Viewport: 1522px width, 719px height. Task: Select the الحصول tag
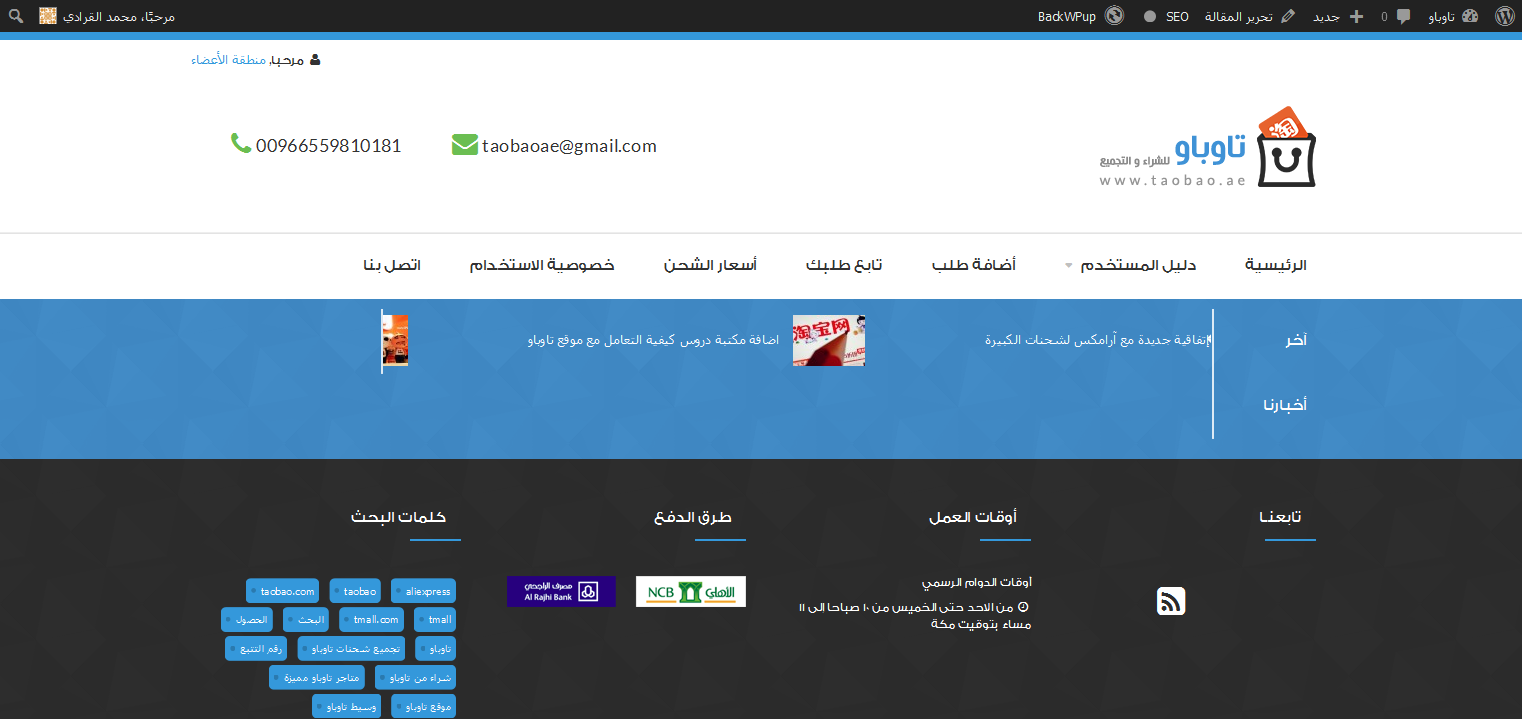click(x=247, y=619)
